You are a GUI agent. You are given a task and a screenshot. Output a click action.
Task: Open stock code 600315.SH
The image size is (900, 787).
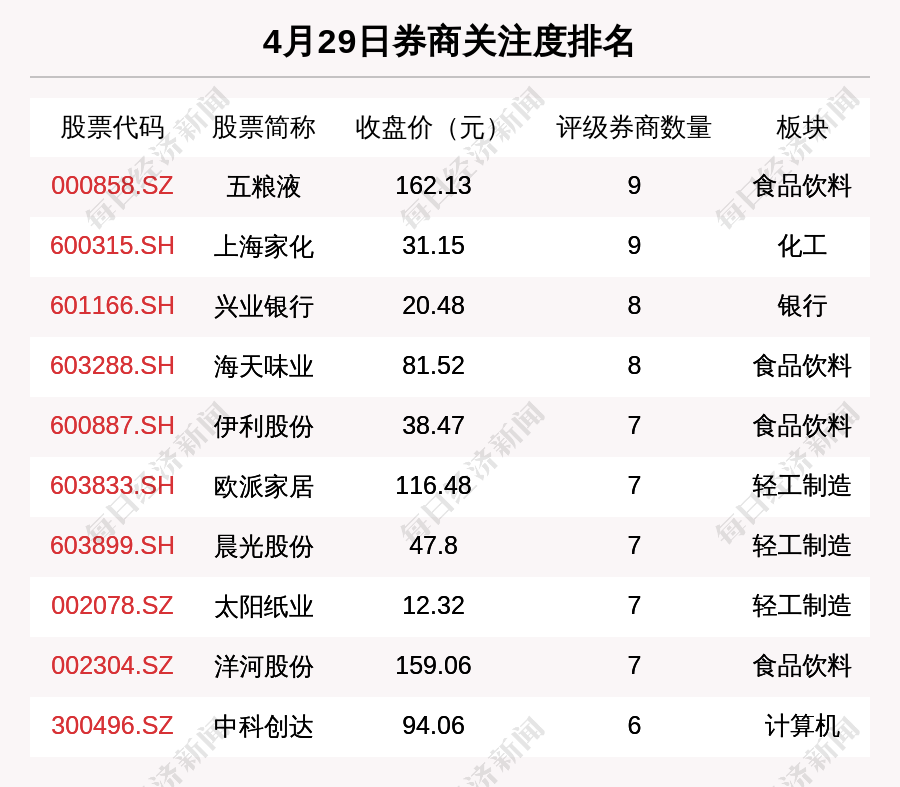pyautogui.click(x=112, y=246)
